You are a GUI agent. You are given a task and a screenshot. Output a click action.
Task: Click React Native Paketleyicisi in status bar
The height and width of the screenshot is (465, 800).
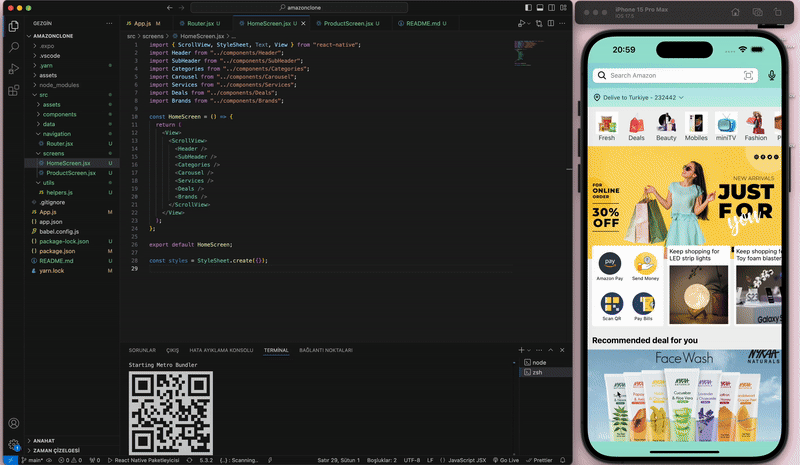(x=143, y=460)
